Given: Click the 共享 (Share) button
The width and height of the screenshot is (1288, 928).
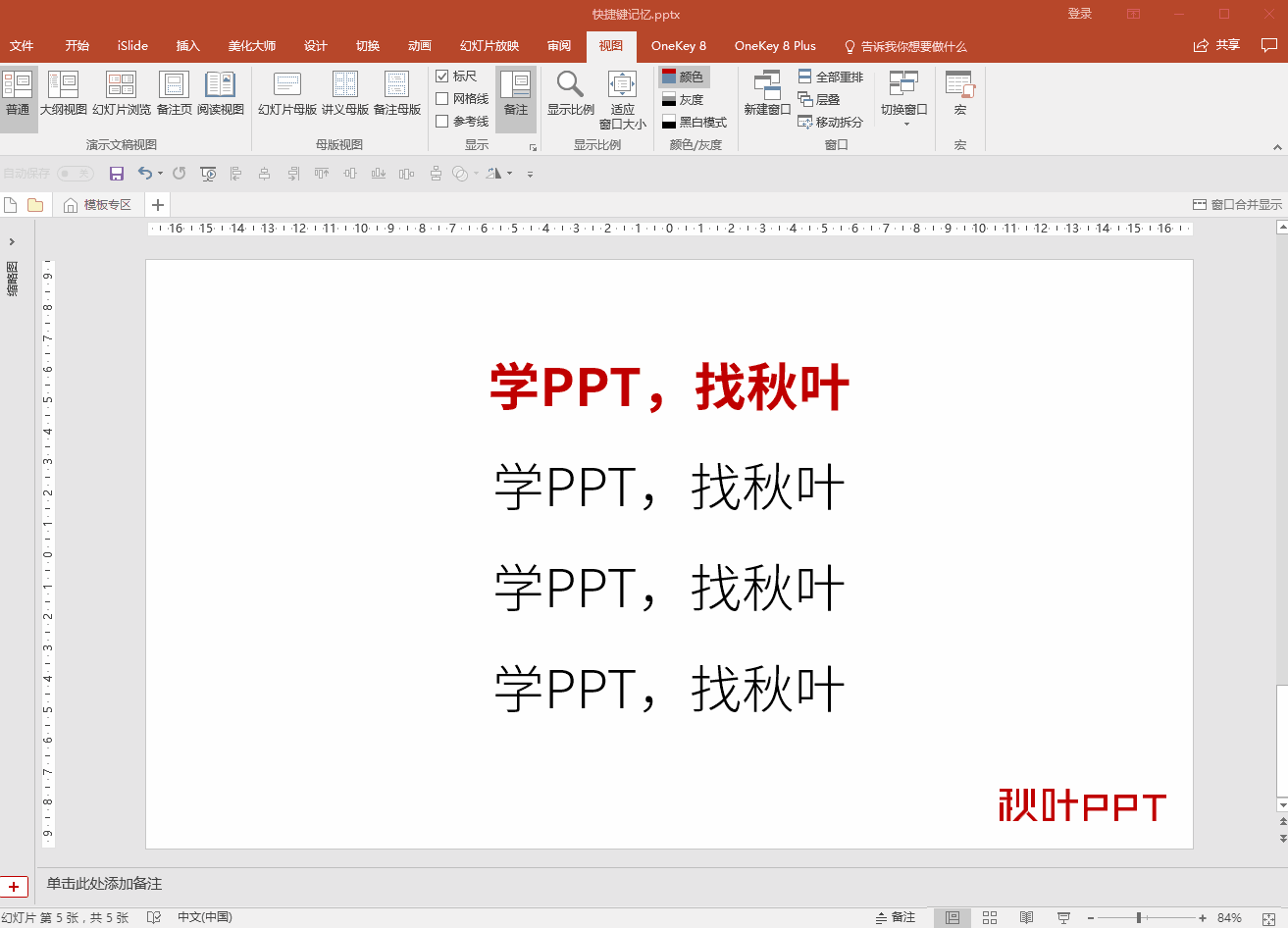Looking at the screenshot, I should click(x=1215, y=45).
